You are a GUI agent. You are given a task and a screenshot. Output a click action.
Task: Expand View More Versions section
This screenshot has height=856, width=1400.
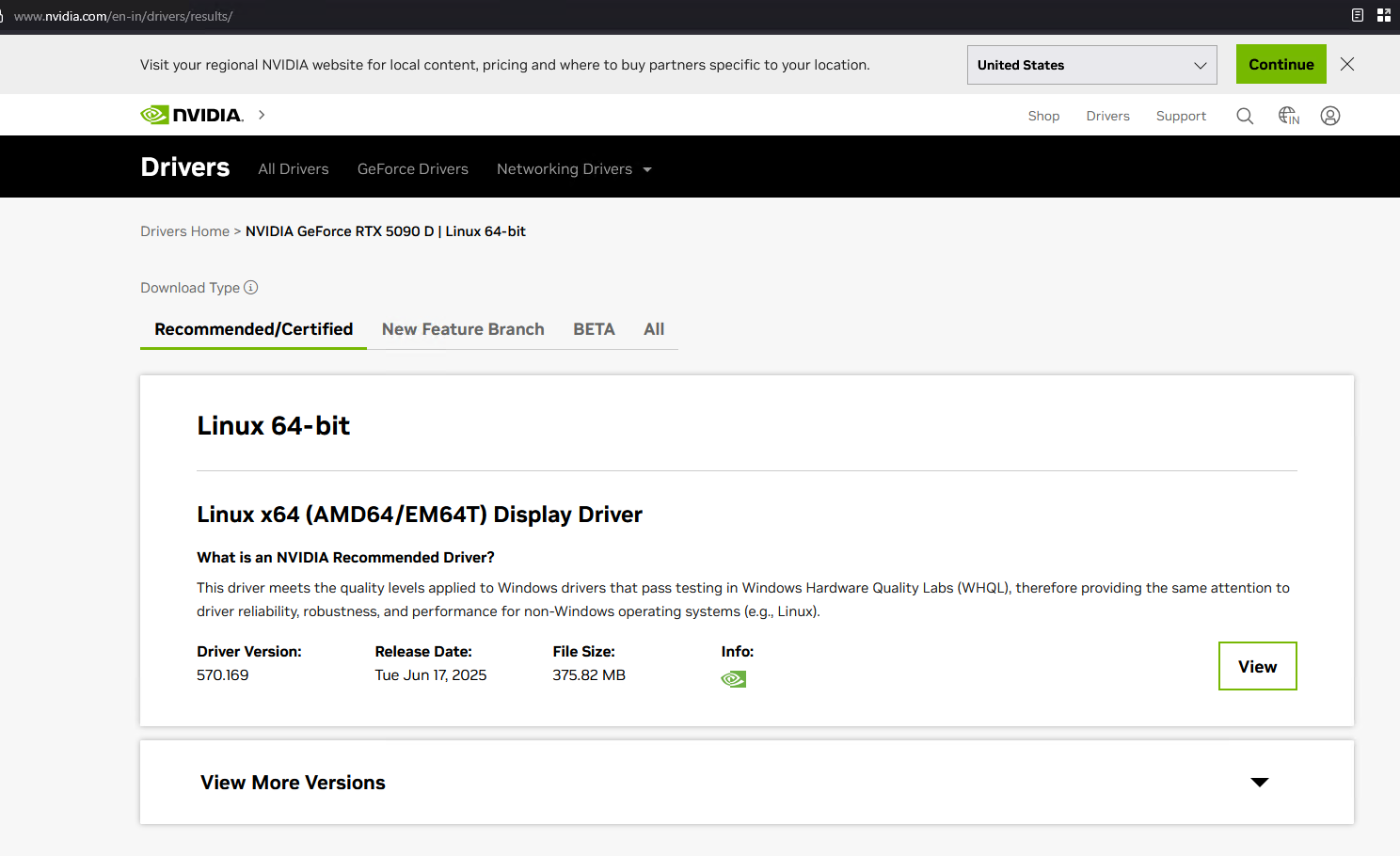tap(747, 783)
